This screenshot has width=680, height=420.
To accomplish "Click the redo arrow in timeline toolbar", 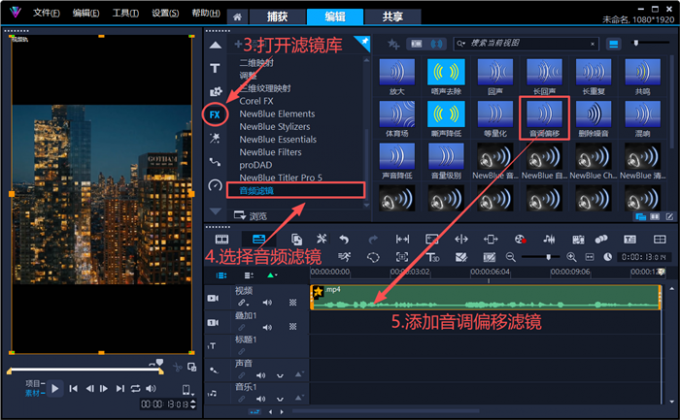I will point(373,239).
